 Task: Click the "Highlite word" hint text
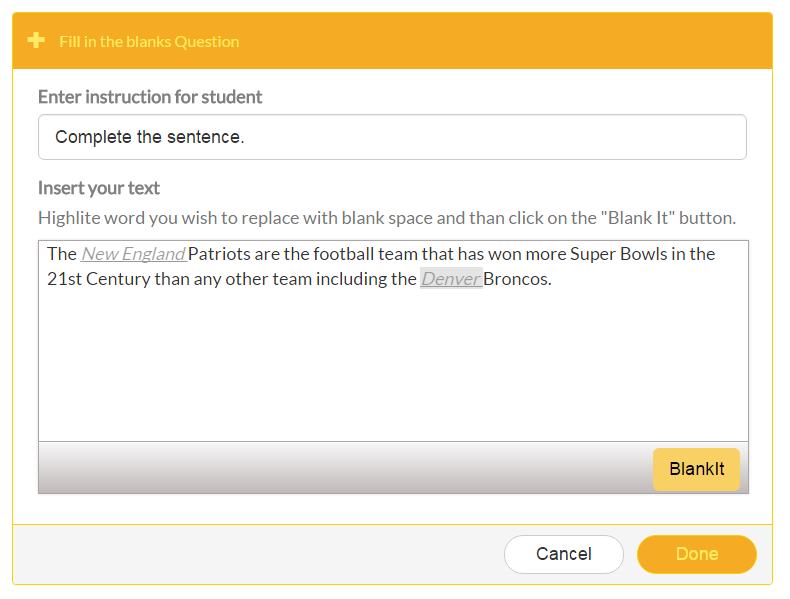click(386, 218)
